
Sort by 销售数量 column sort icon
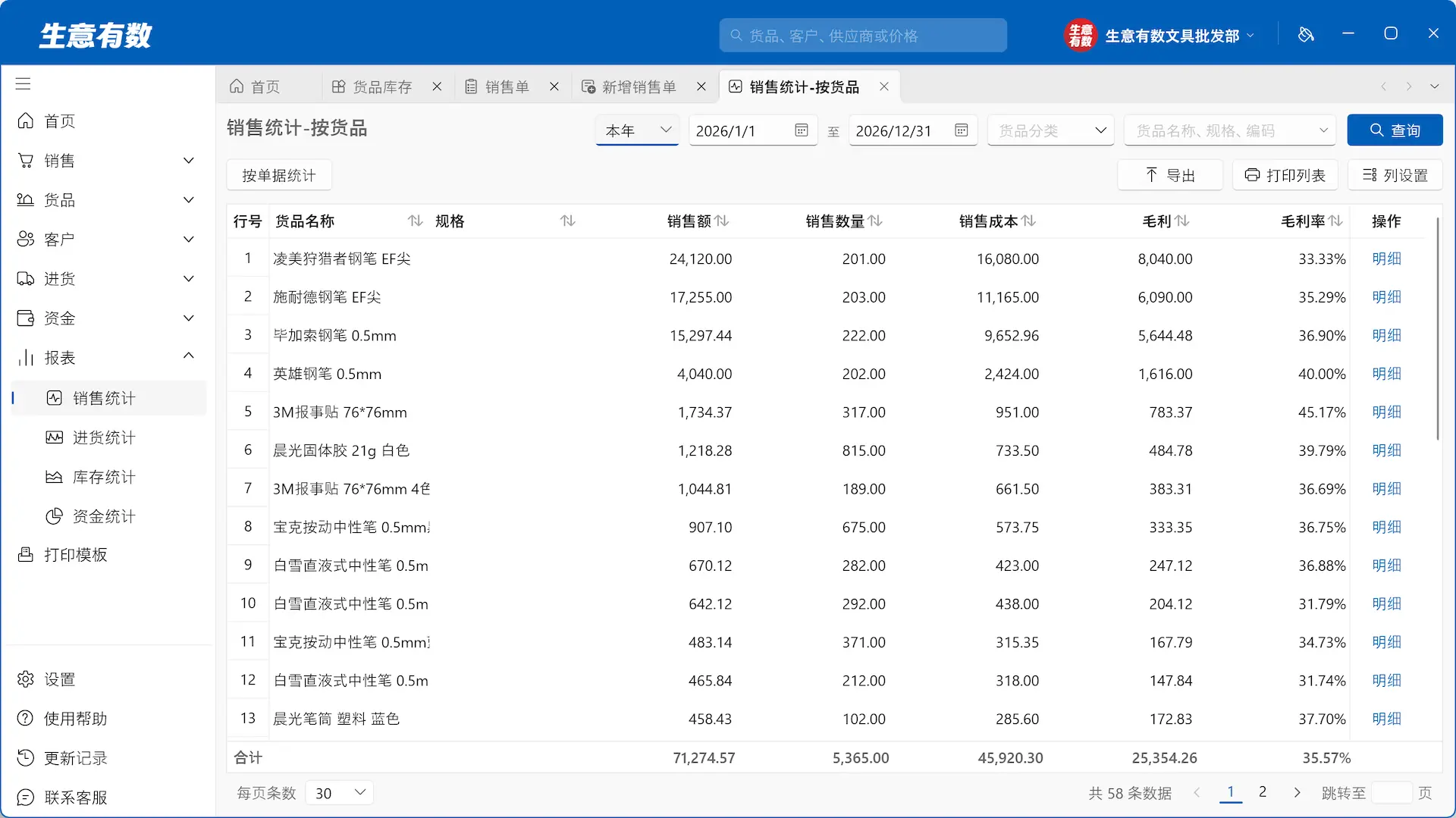point(875,221)
